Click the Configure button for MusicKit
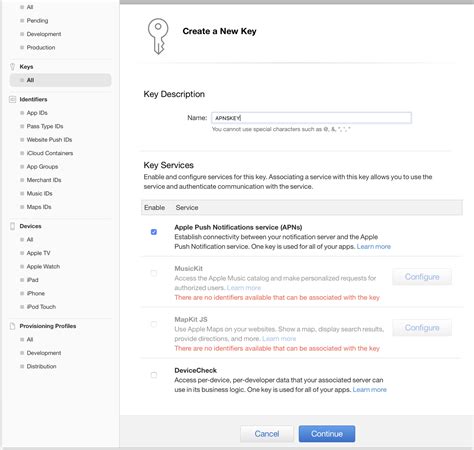Viewport: 474px width, 450px height. [422, 277]
